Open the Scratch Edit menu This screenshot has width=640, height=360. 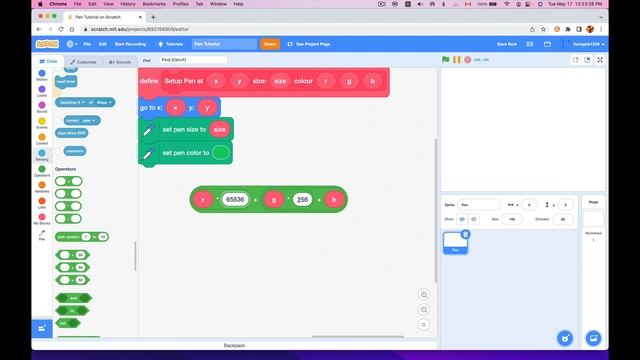(102, 44)
